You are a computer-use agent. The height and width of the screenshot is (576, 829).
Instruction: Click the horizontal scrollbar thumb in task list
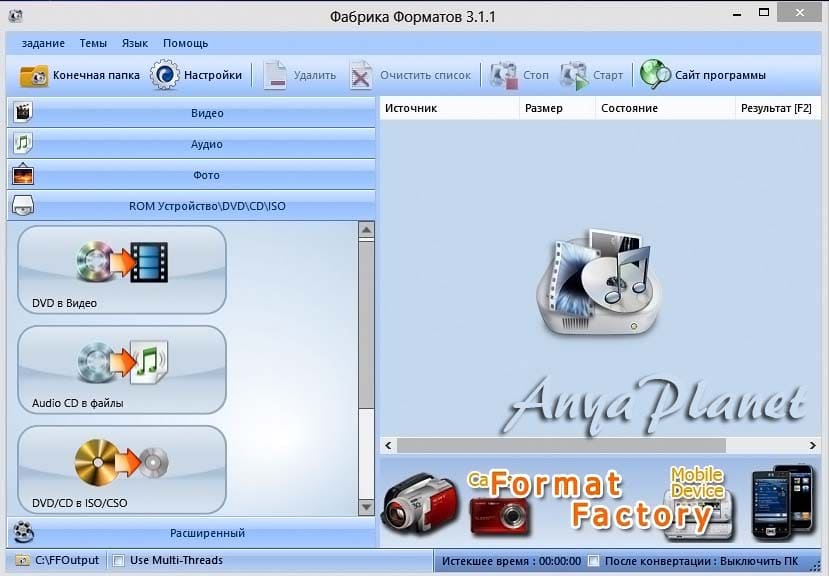tap(561, 445)
